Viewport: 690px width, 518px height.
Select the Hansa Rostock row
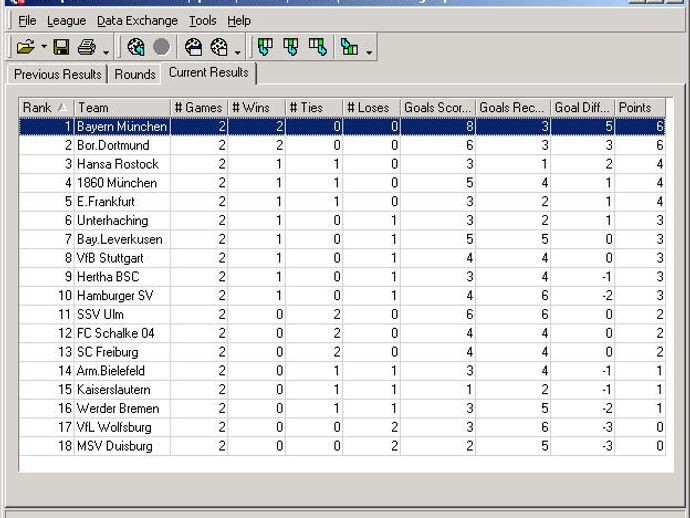pyautogui.click(x=342, y=164)
